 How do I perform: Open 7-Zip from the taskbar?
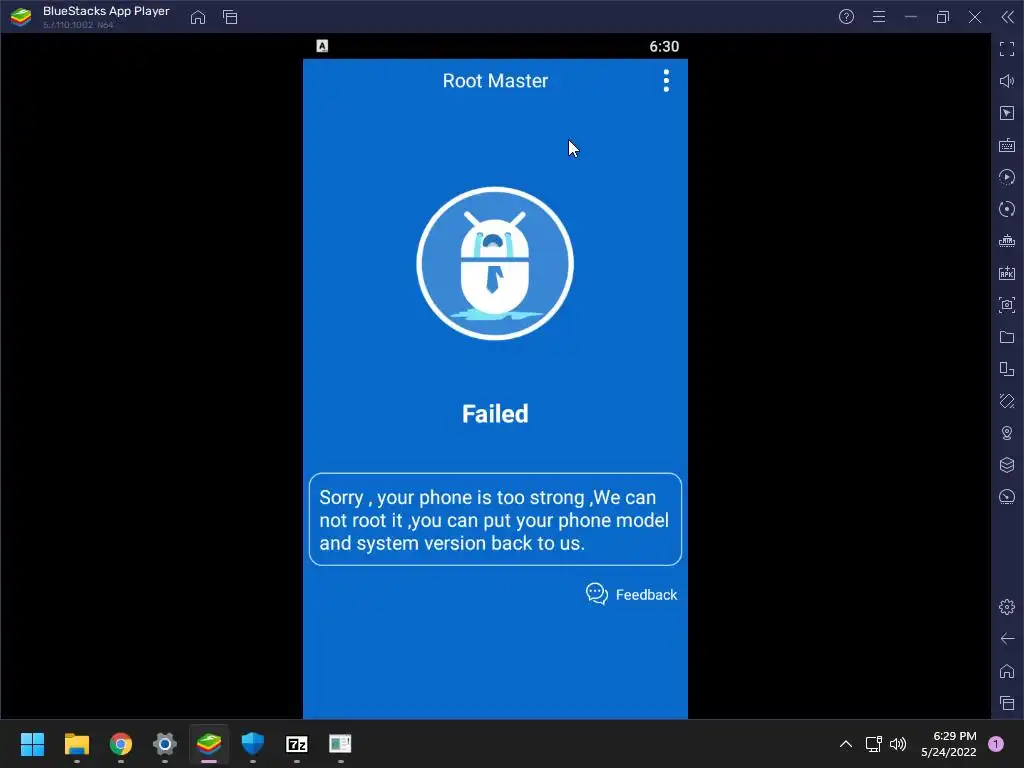click(296, 744)
